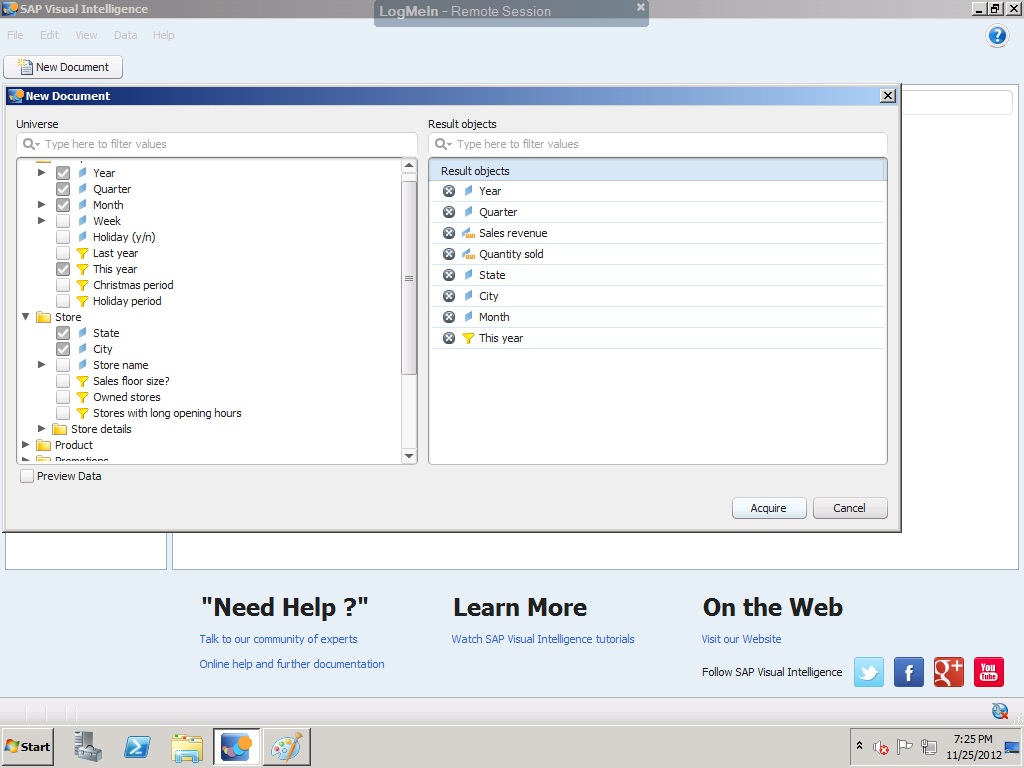Focus the Result objects filter input field

click(658, 144)
